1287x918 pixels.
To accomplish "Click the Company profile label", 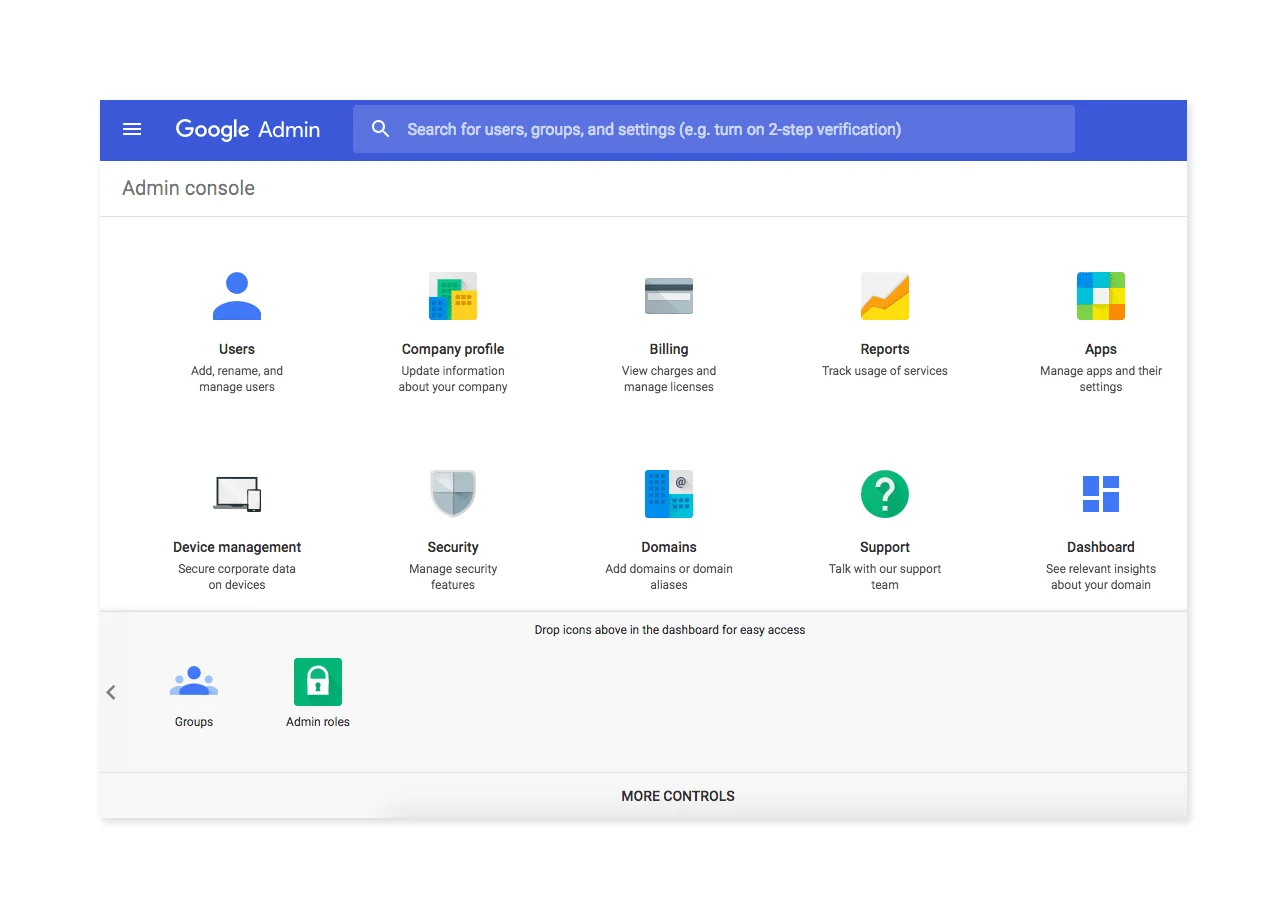I will click(453, 349).
